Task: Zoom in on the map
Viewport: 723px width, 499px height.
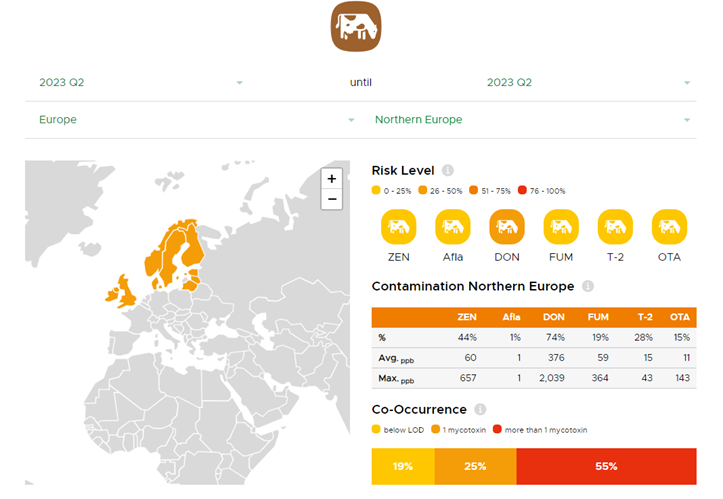Action: click(332, 178)
